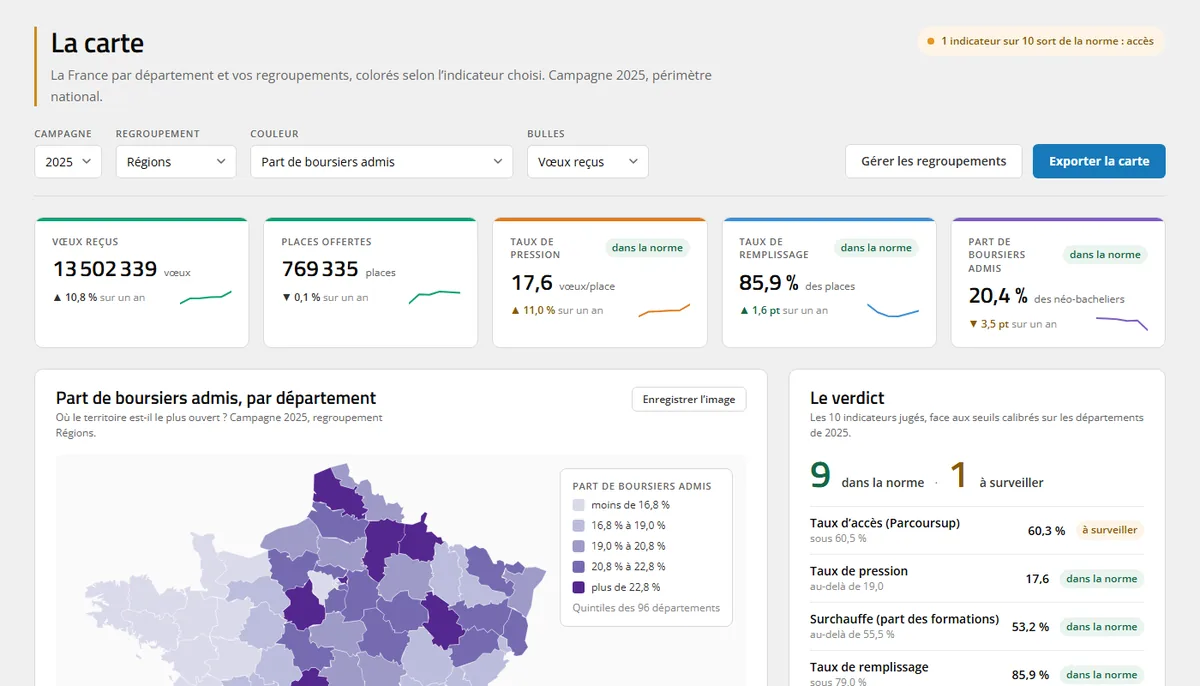
Task: Click the 60,3 % value in the verdict list
Action: point(1046,530)
